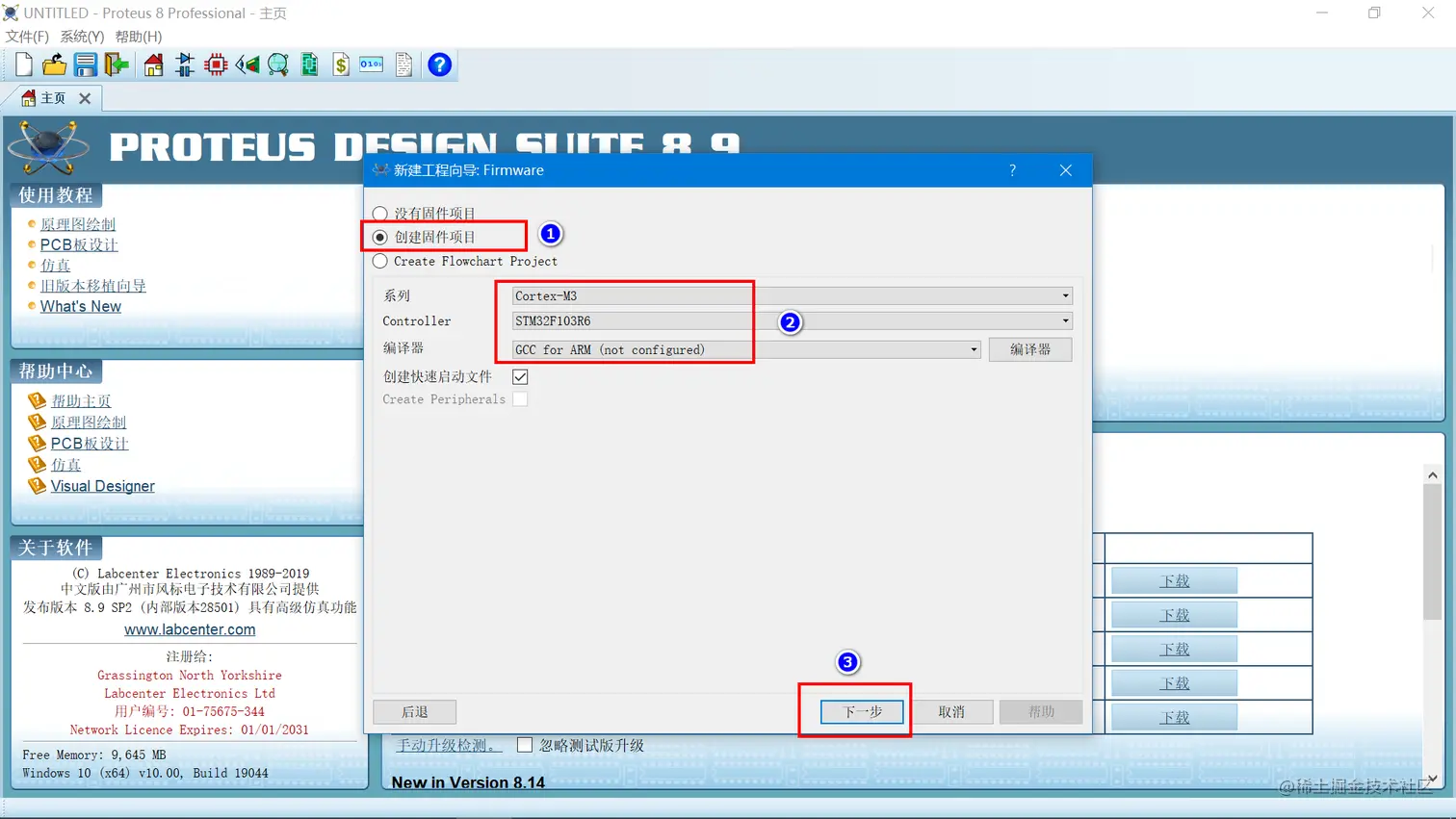Open Design Explorer green board icon
This screenshot has width=1456, height=819.
tap(310, 64)
